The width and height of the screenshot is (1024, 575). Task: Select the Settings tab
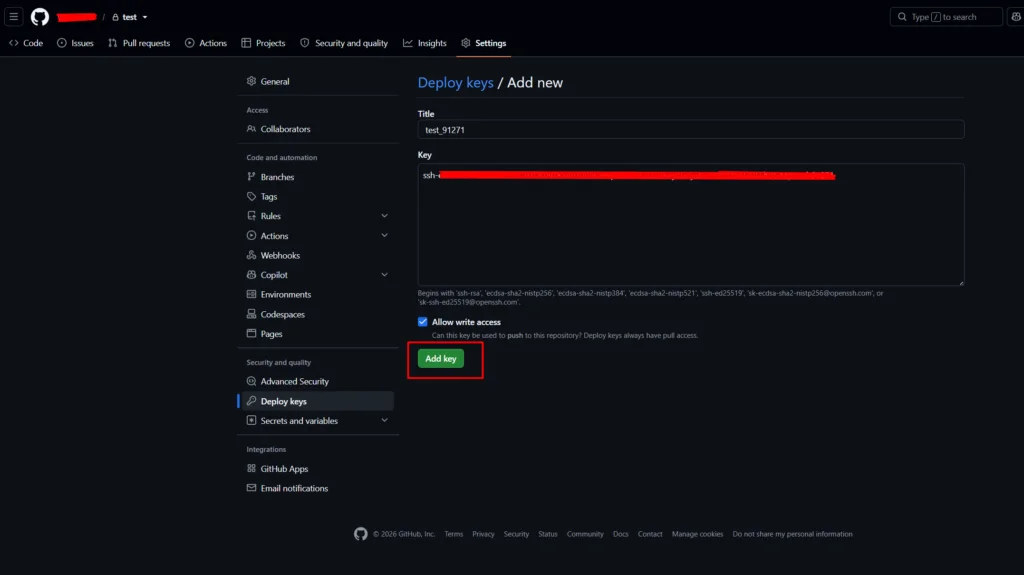[x=484, y=43]
